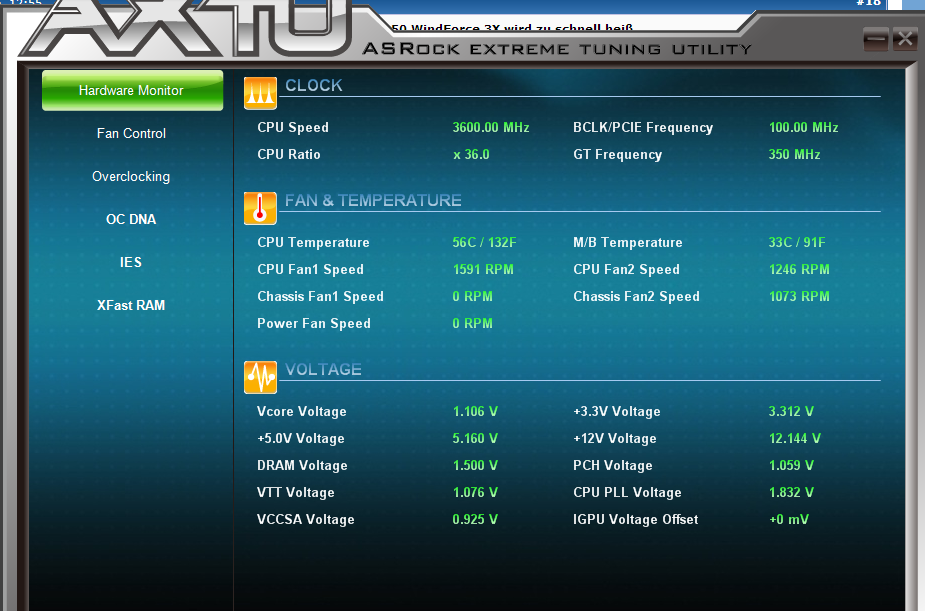
Task: Open the OC DNA page
Action: (131, 219)
